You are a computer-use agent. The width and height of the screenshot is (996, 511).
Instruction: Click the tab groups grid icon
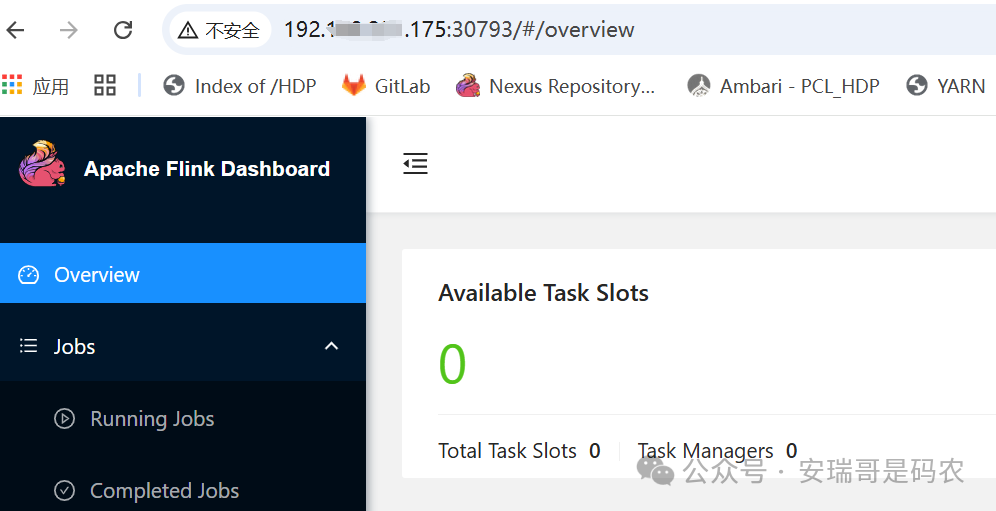point(105,85)
